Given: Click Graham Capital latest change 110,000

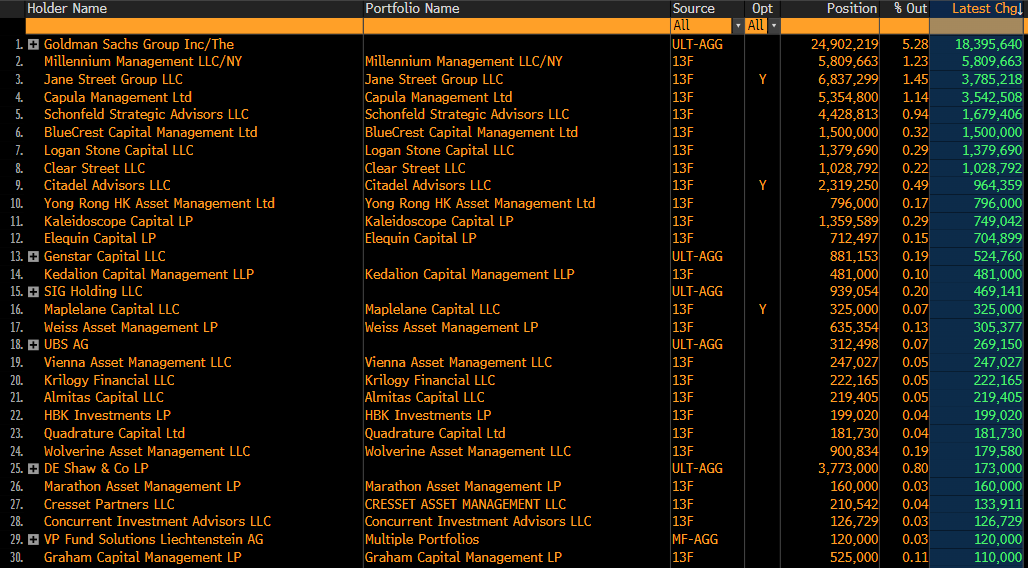Looking at the screenshot, I should (x=998, y=558).
